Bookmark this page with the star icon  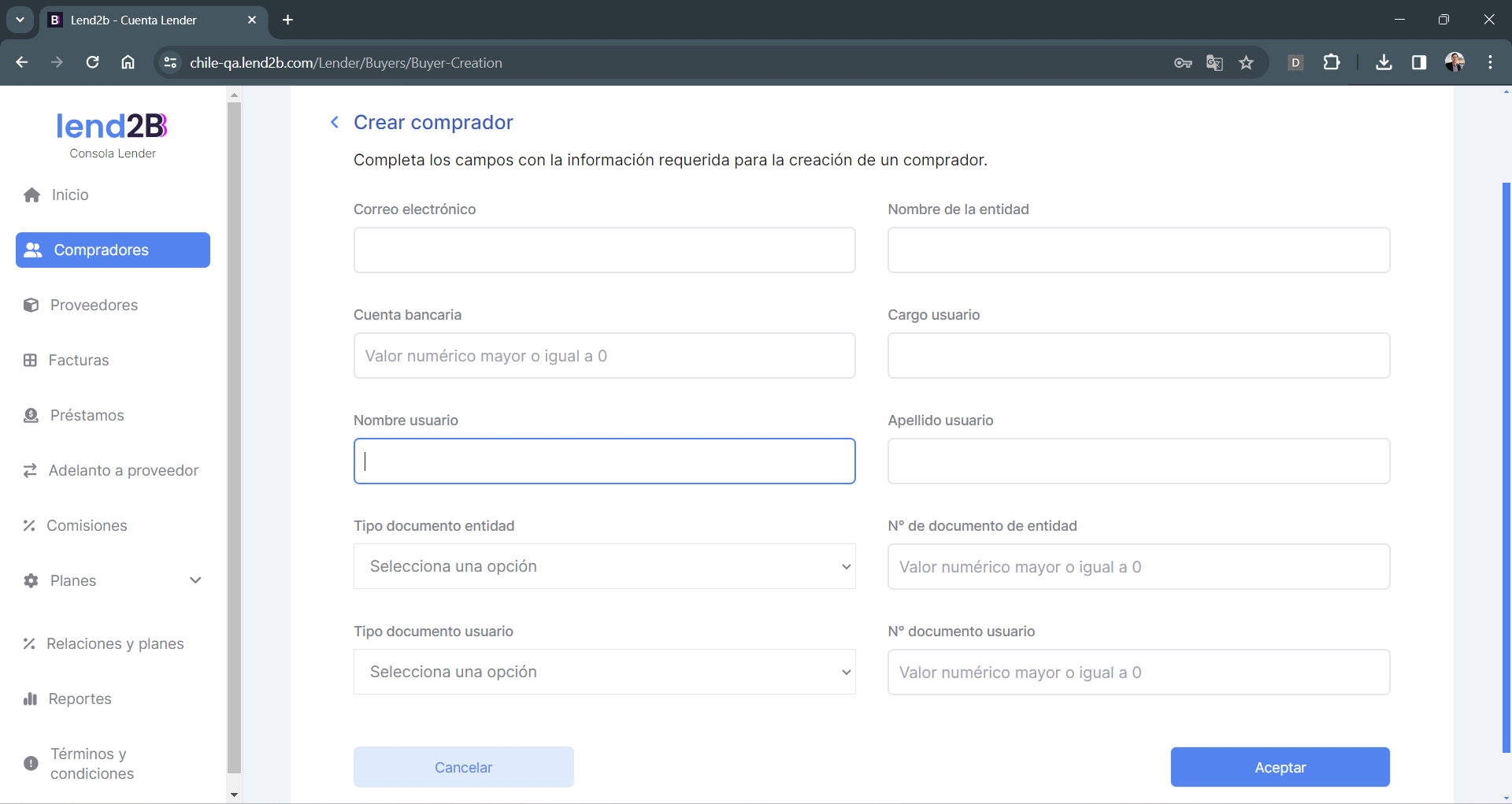pyautogui.click(x=1246, y=63)
